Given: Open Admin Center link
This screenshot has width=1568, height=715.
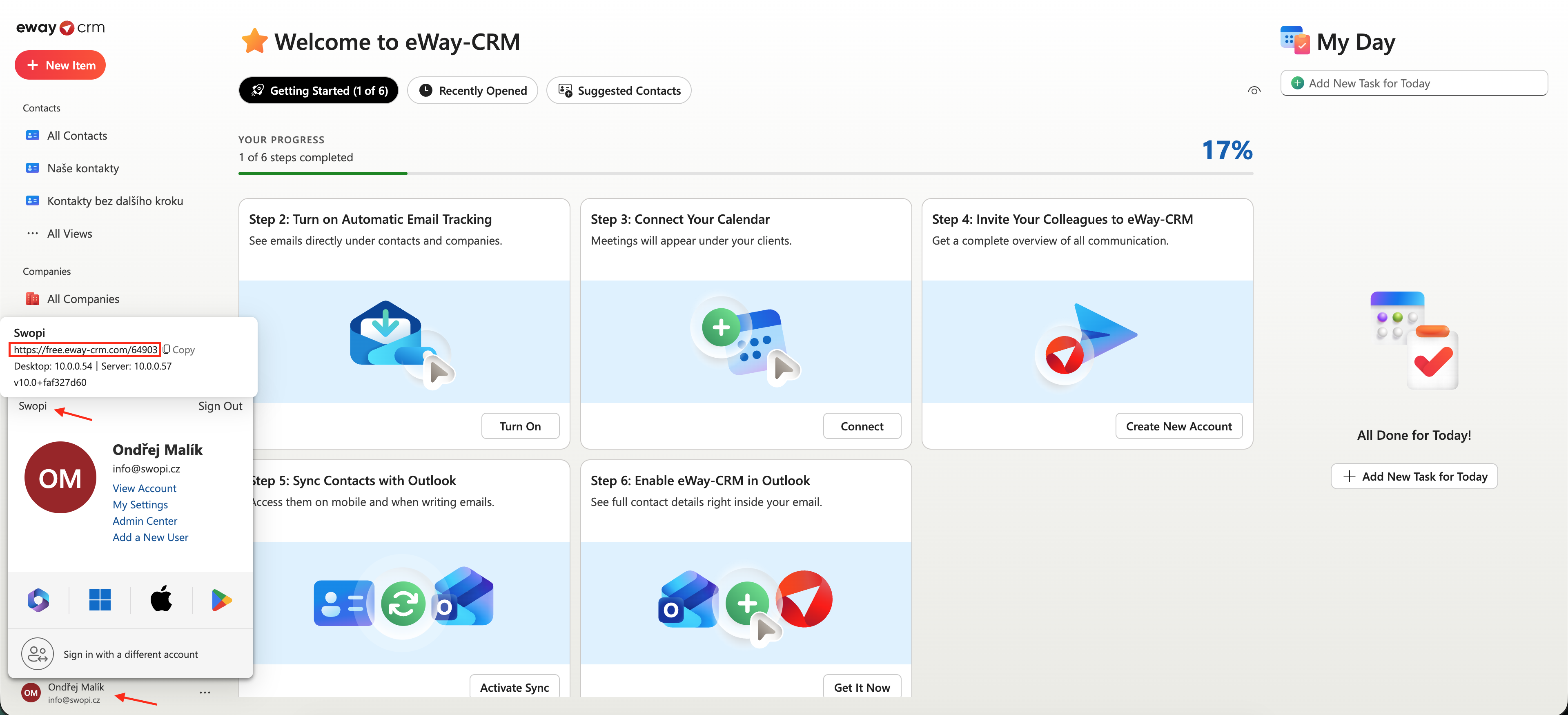Looking at the screenshot, I should click(145, 521).
